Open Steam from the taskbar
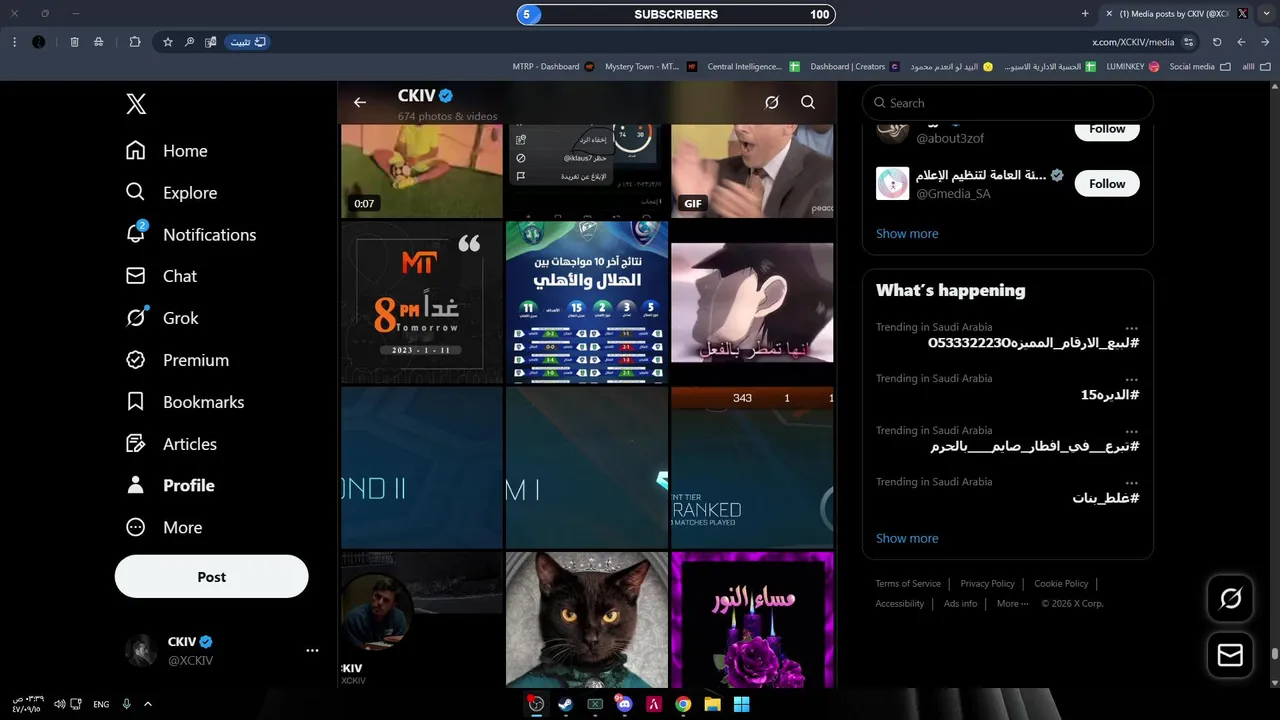The image size is (1280, 720). point(565,704)
